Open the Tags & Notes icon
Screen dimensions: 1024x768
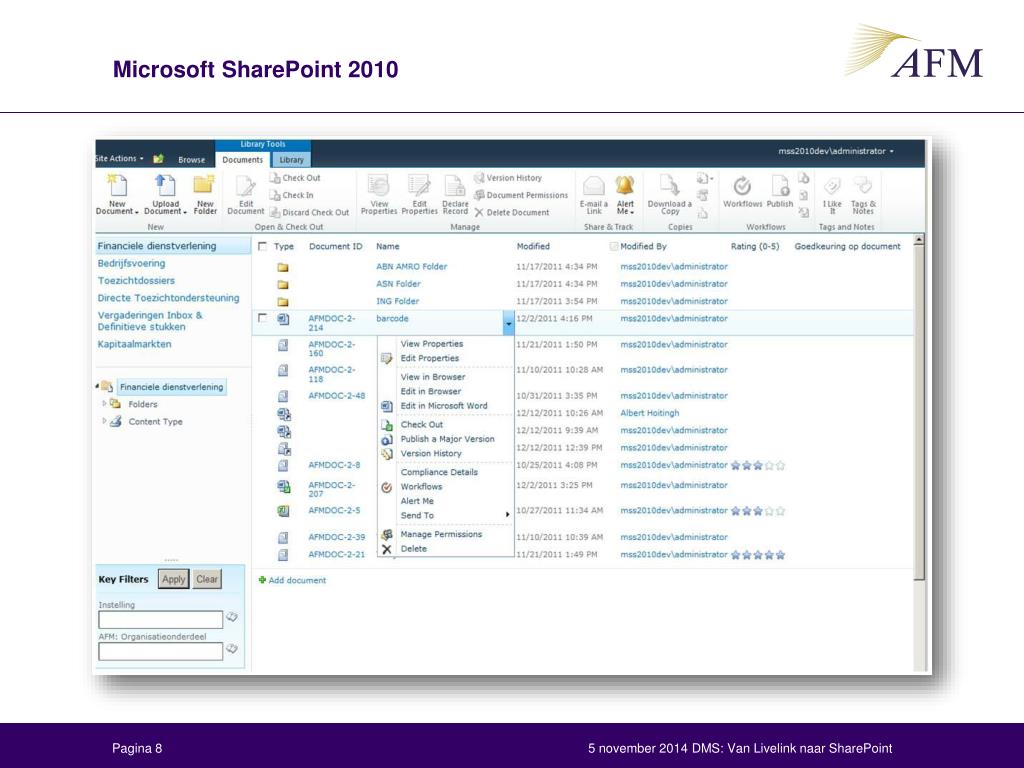coord(863,186)
